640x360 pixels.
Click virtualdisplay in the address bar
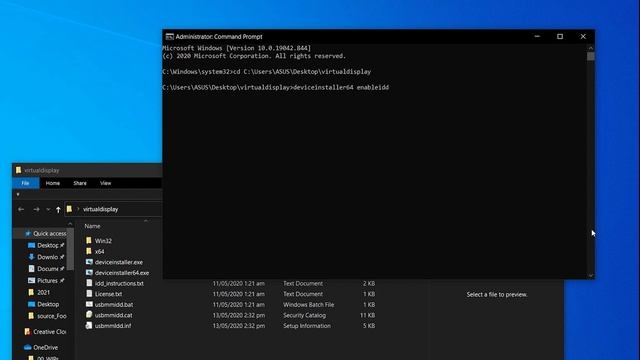100,209
